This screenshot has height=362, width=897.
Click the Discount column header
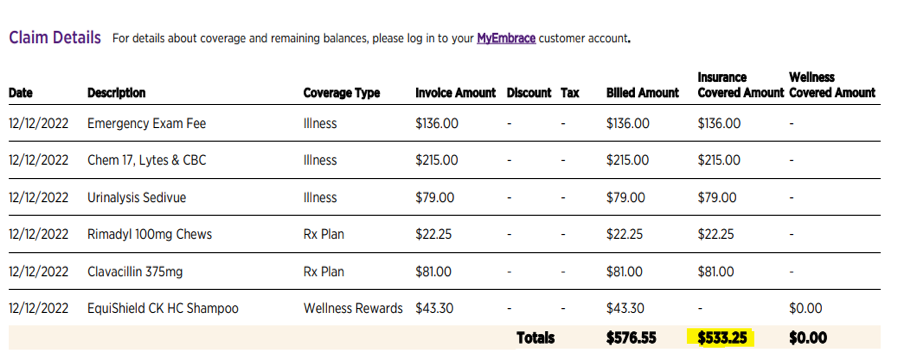tap(529, 93)
